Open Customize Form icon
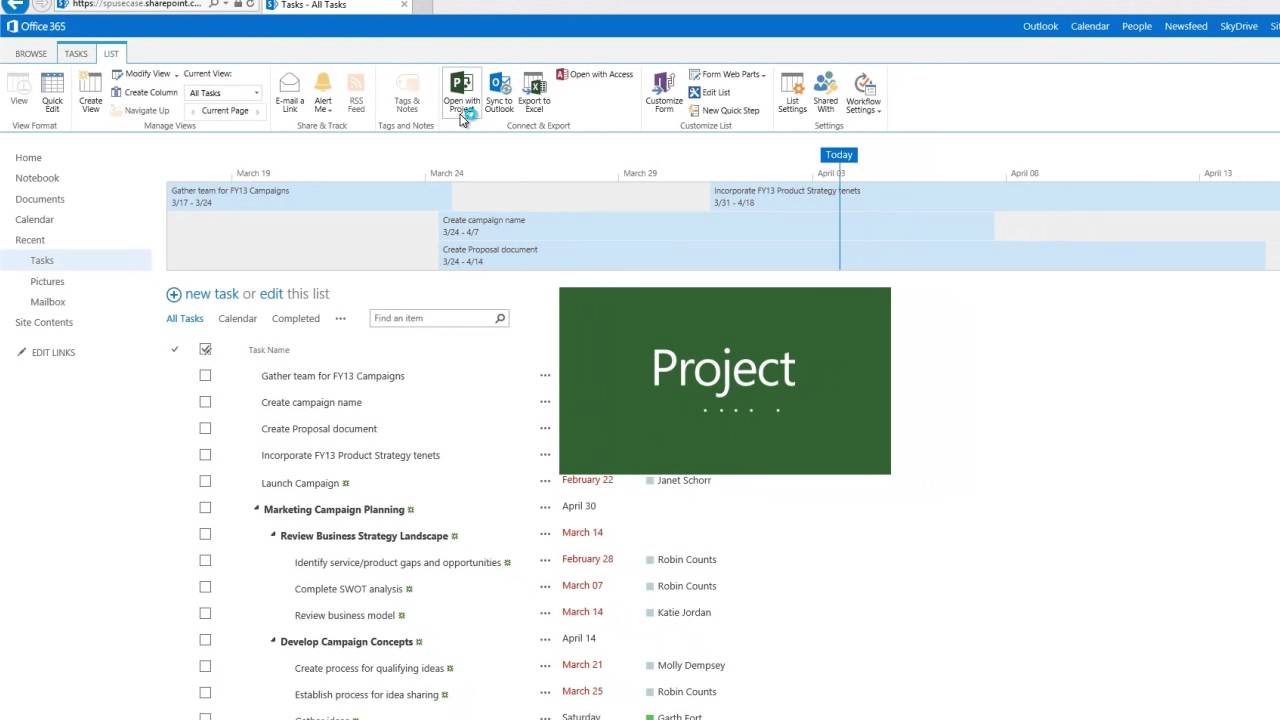The height and width of the screenshot is (720, 1280). (x=664, y=93)
